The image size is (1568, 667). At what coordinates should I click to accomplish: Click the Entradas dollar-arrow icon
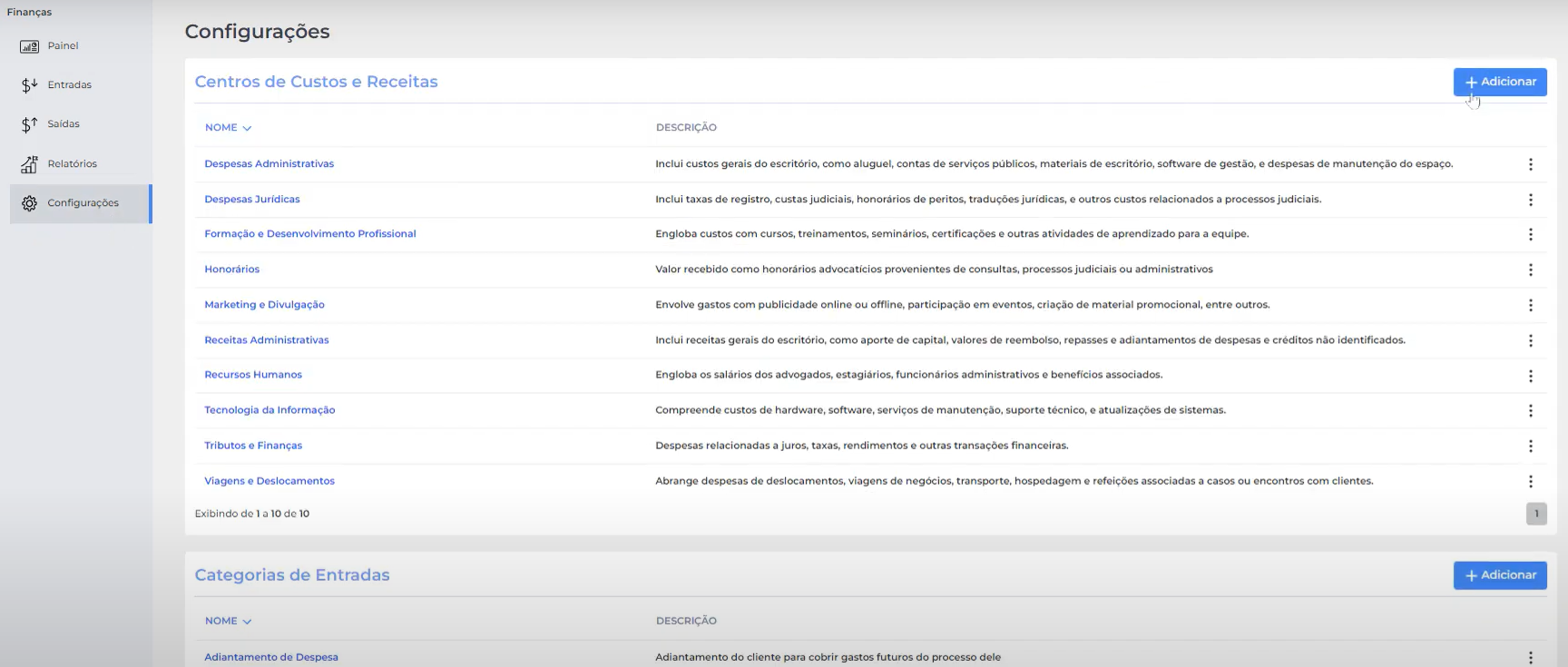pos(29,85)
